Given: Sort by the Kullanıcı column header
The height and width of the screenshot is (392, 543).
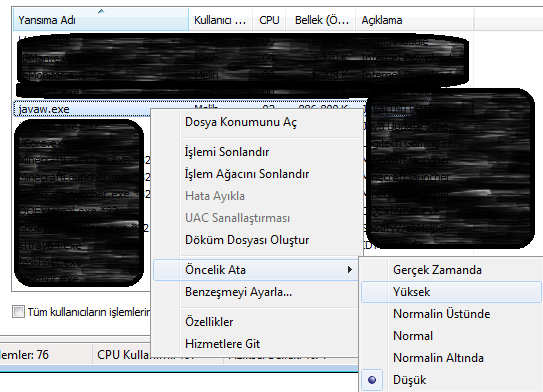Looking at the screenshot, I should 220,20.
